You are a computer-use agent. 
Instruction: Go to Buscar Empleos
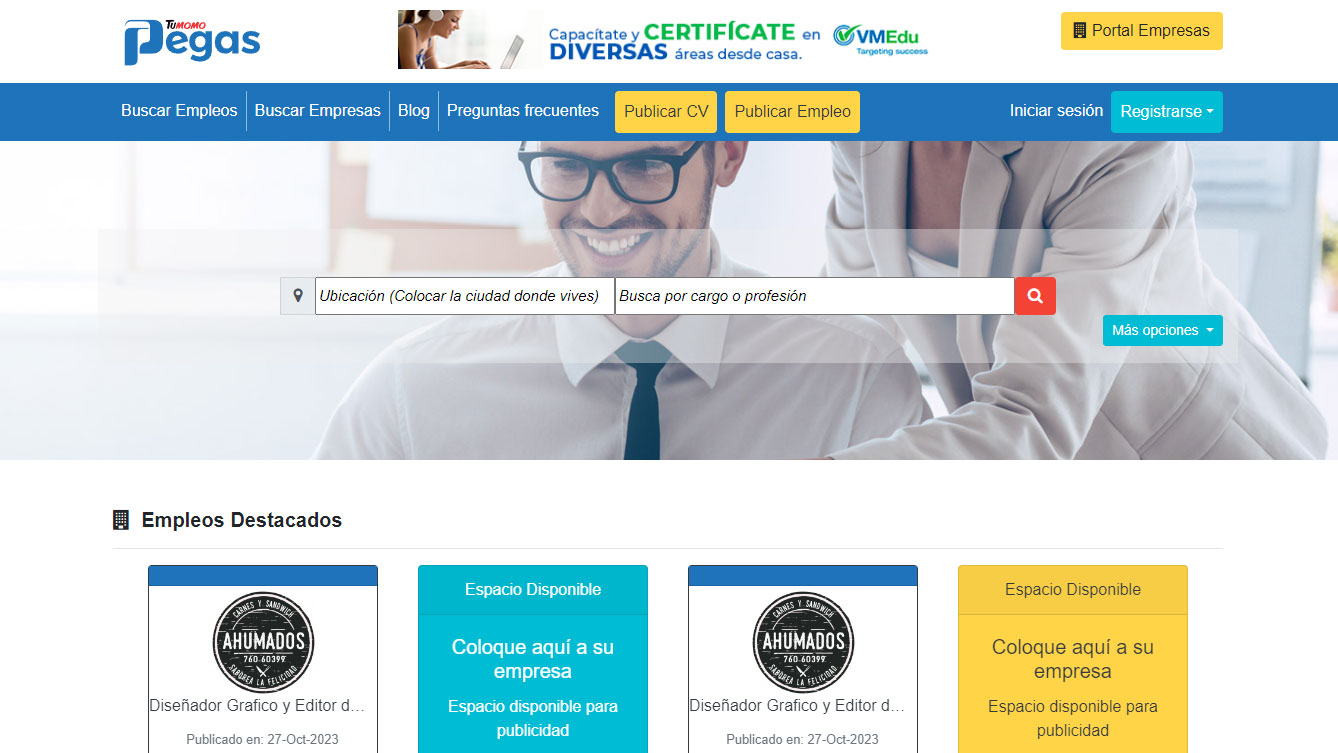point(179,111)
